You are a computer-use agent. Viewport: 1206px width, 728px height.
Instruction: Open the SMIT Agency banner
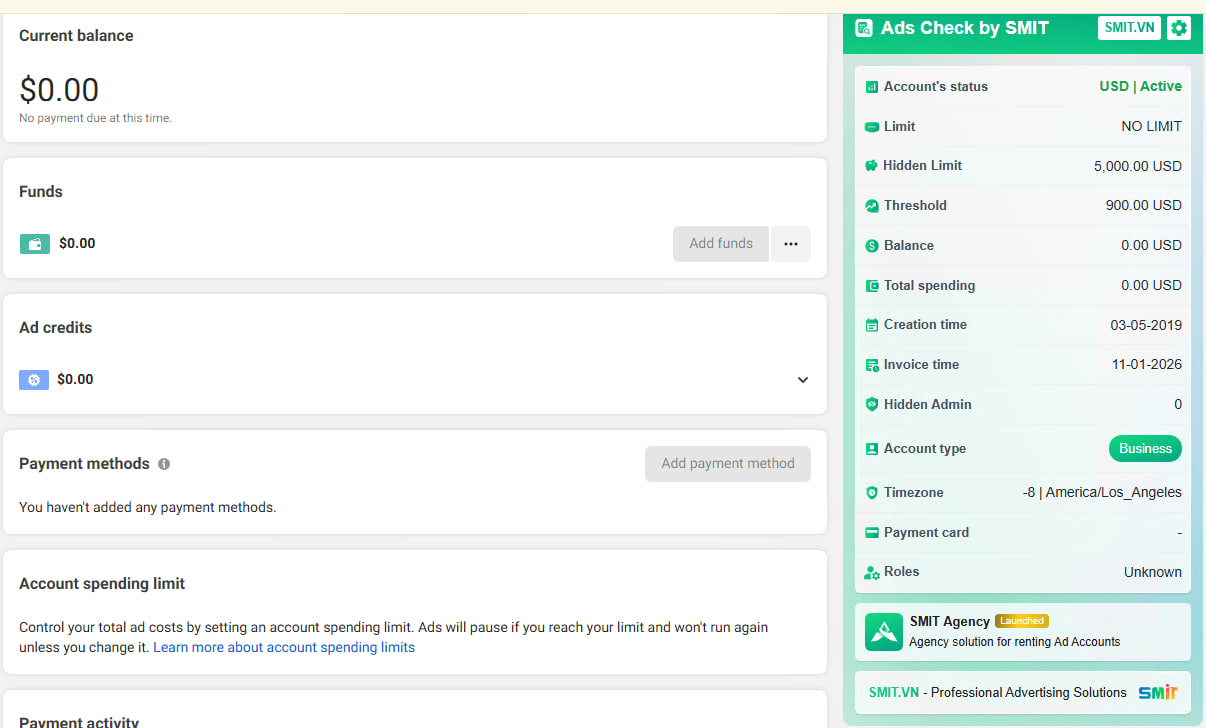(1022, 632)
